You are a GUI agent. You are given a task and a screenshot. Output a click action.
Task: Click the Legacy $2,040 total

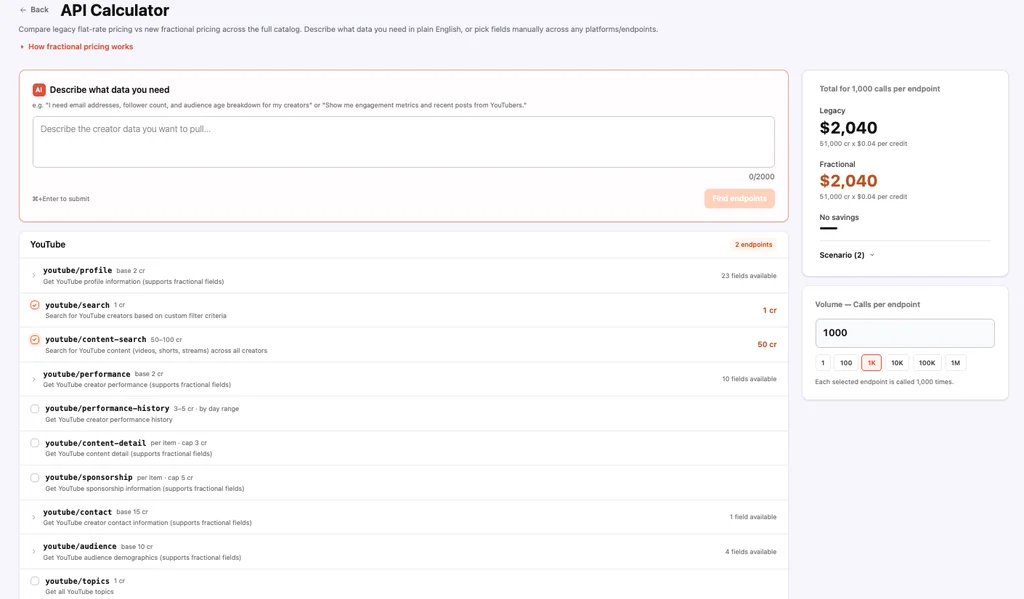[x=848, y=128]
